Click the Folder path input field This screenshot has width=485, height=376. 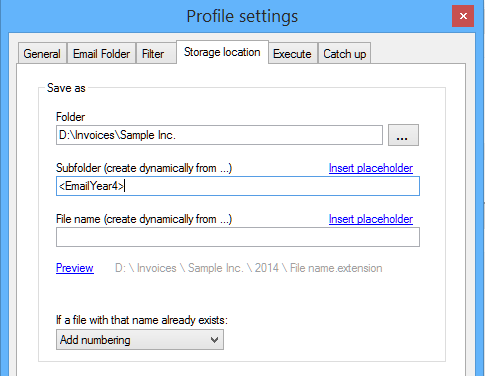point(219,135)
